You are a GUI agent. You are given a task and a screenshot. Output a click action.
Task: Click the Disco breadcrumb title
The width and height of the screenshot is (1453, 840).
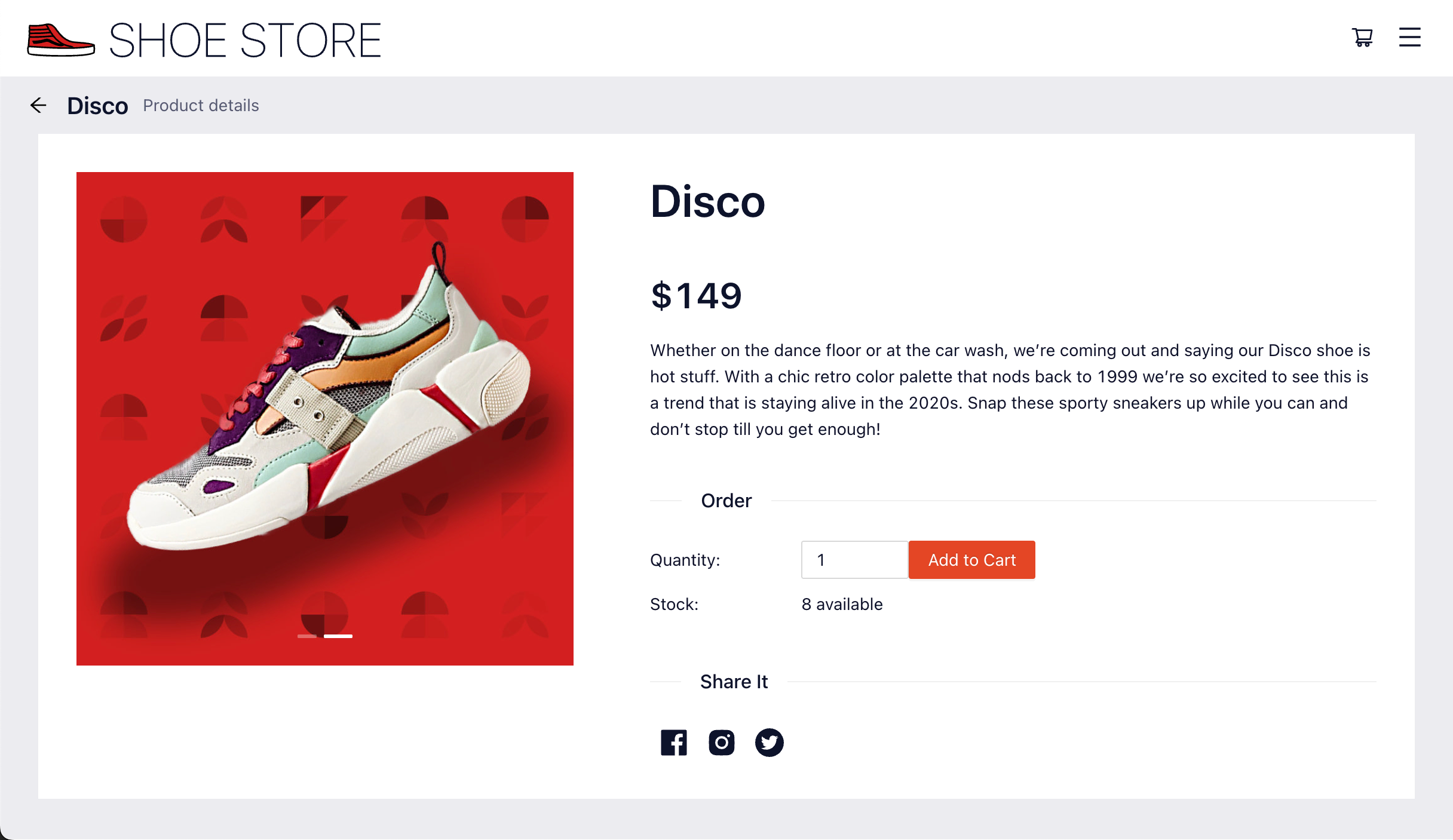coord(97,106)
